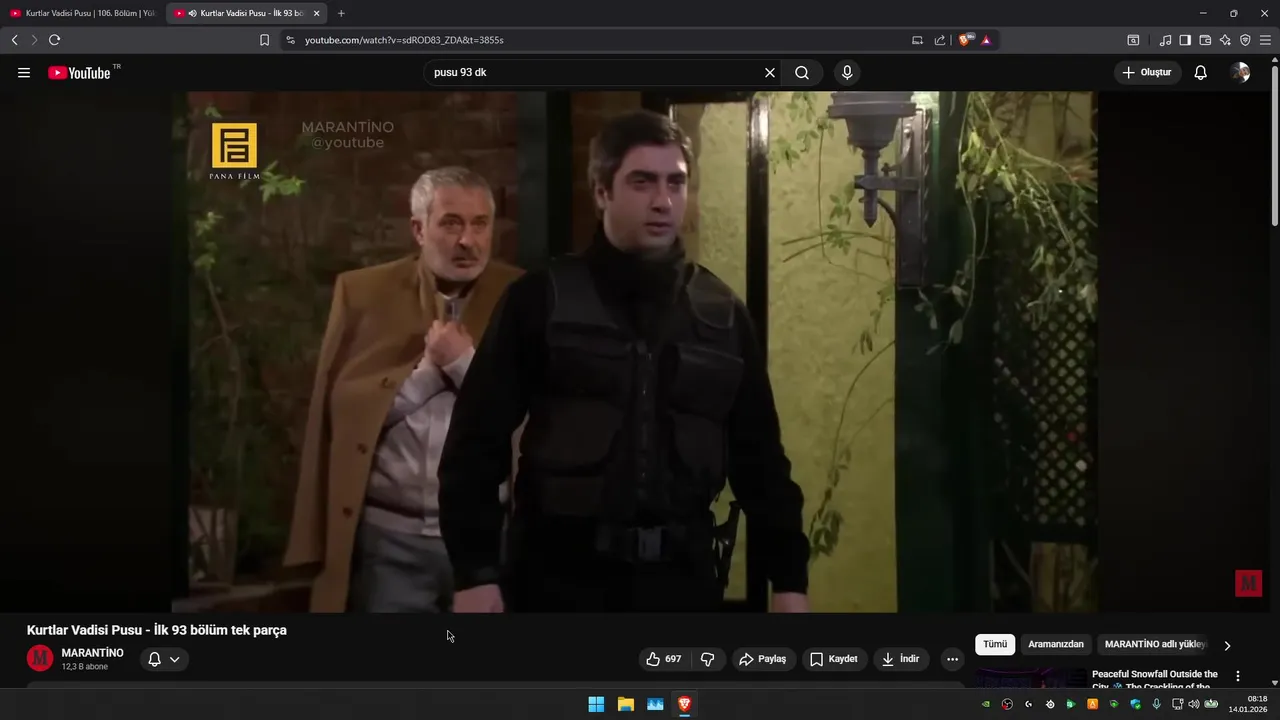Show more filter chips with arrow
The height and width of the screenshot is (720, 1280).
tap(1227, 646)
